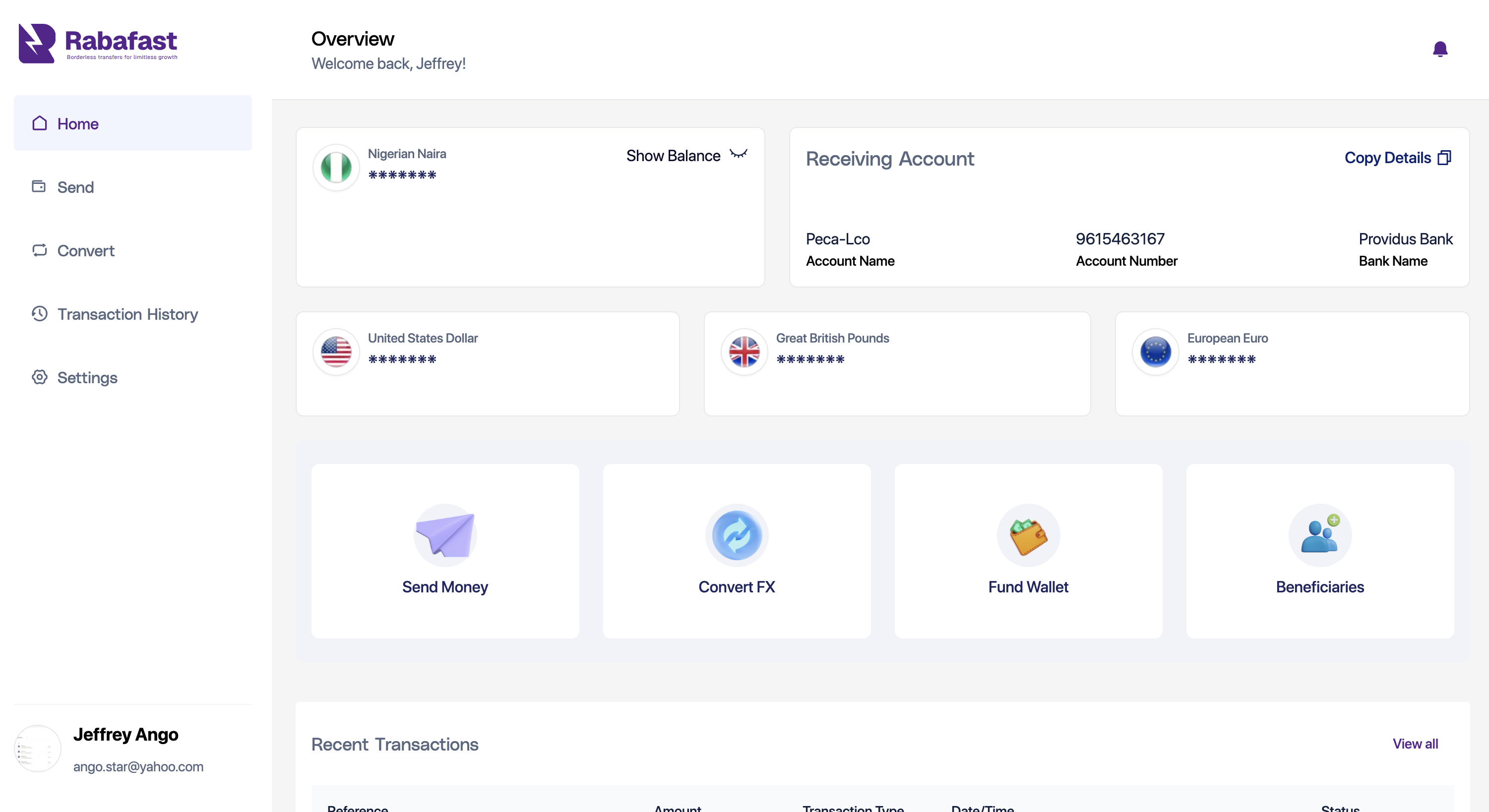Open Convert from the sidebar
The image size is (1489, 812).
(85, 251)
